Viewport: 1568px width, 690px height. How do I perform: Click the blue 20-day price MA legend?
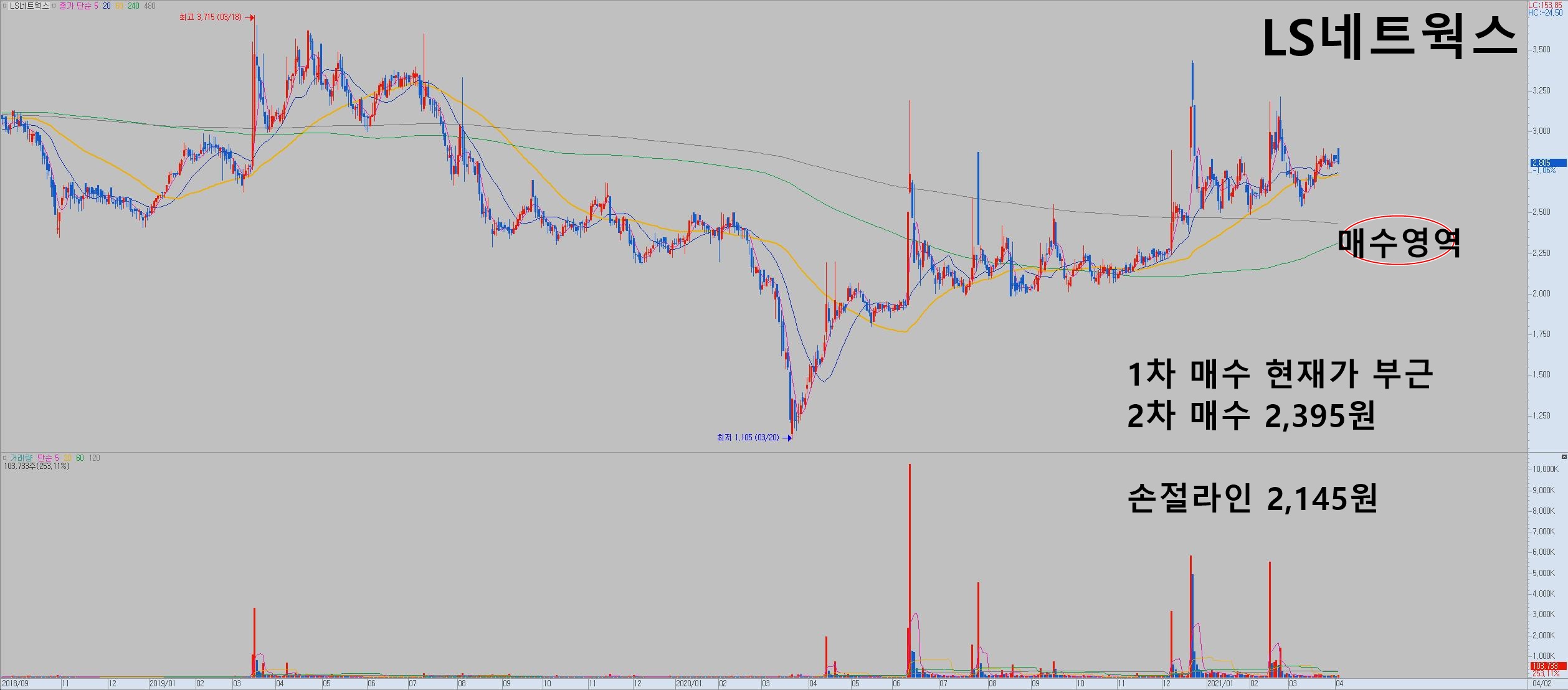pos(107,6)
